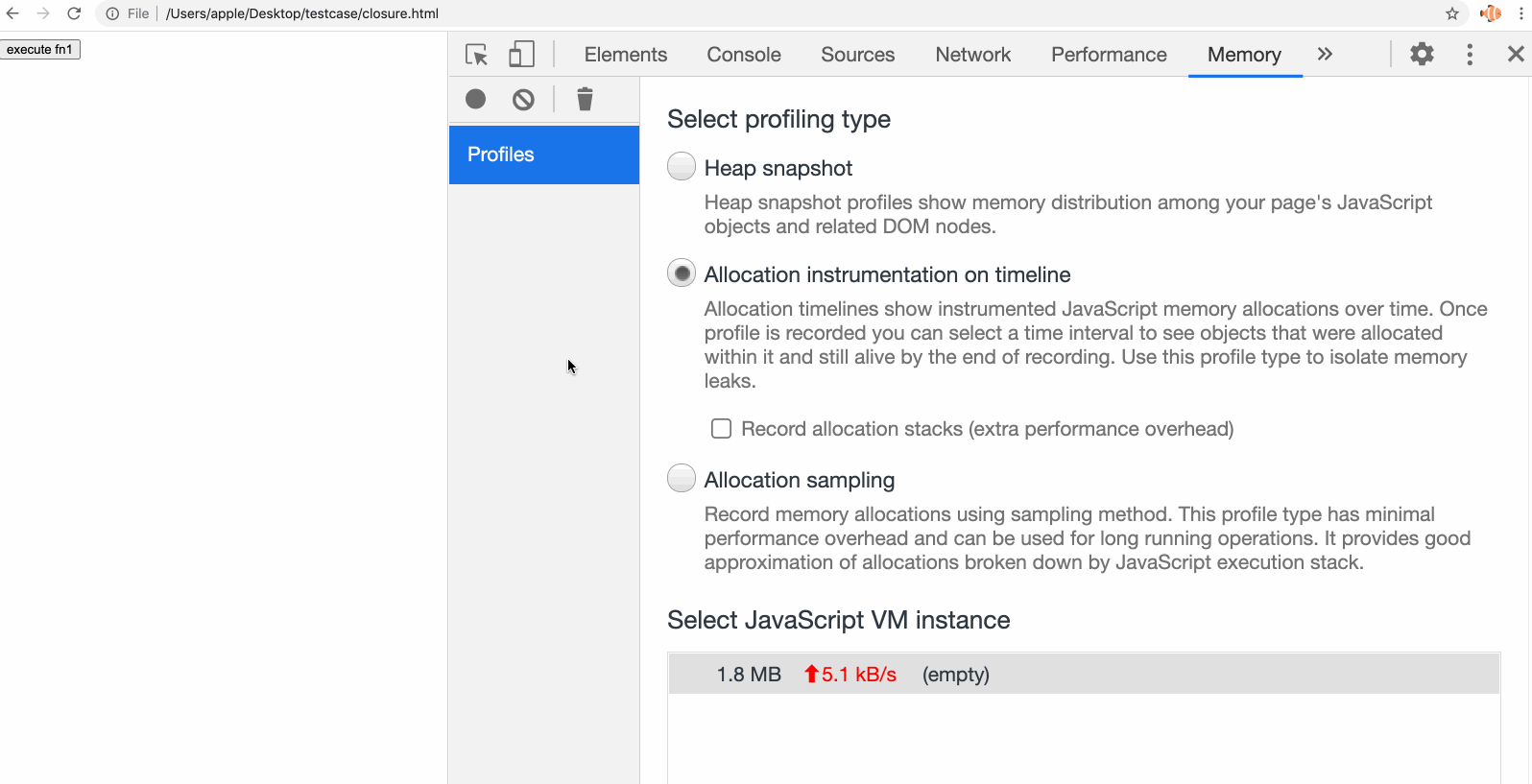This screenshot has width=1532, height=784.
Task: Reload the page
Action: (74, 13)
